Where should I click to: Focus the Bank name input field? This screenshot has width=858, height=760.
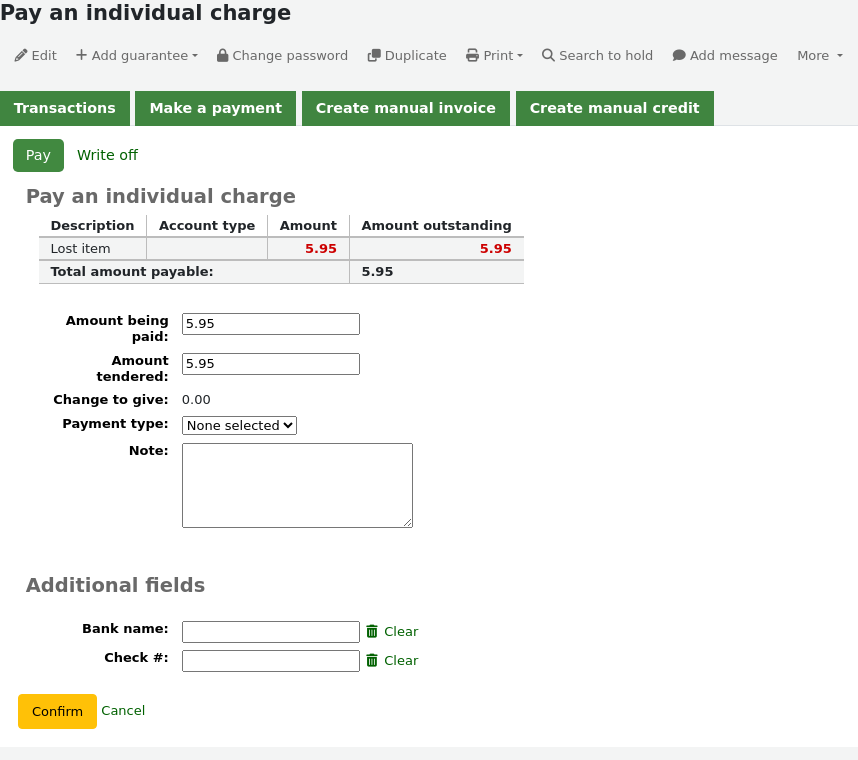coord(271,632)
